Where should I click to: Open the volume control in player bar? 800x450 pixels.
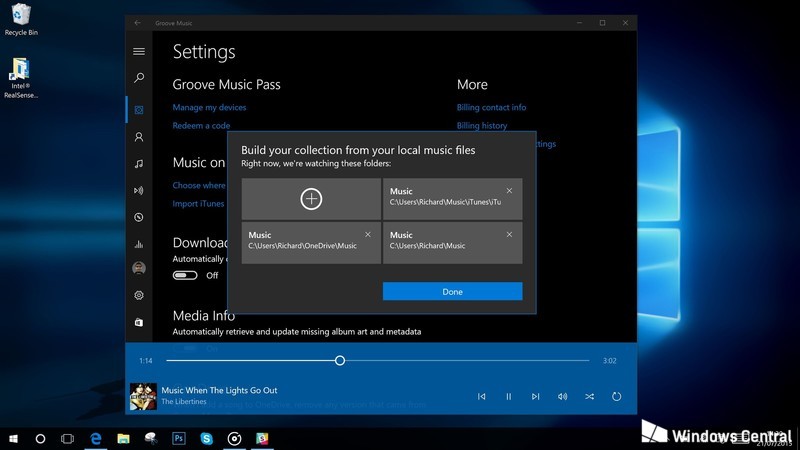pos(562,396)
